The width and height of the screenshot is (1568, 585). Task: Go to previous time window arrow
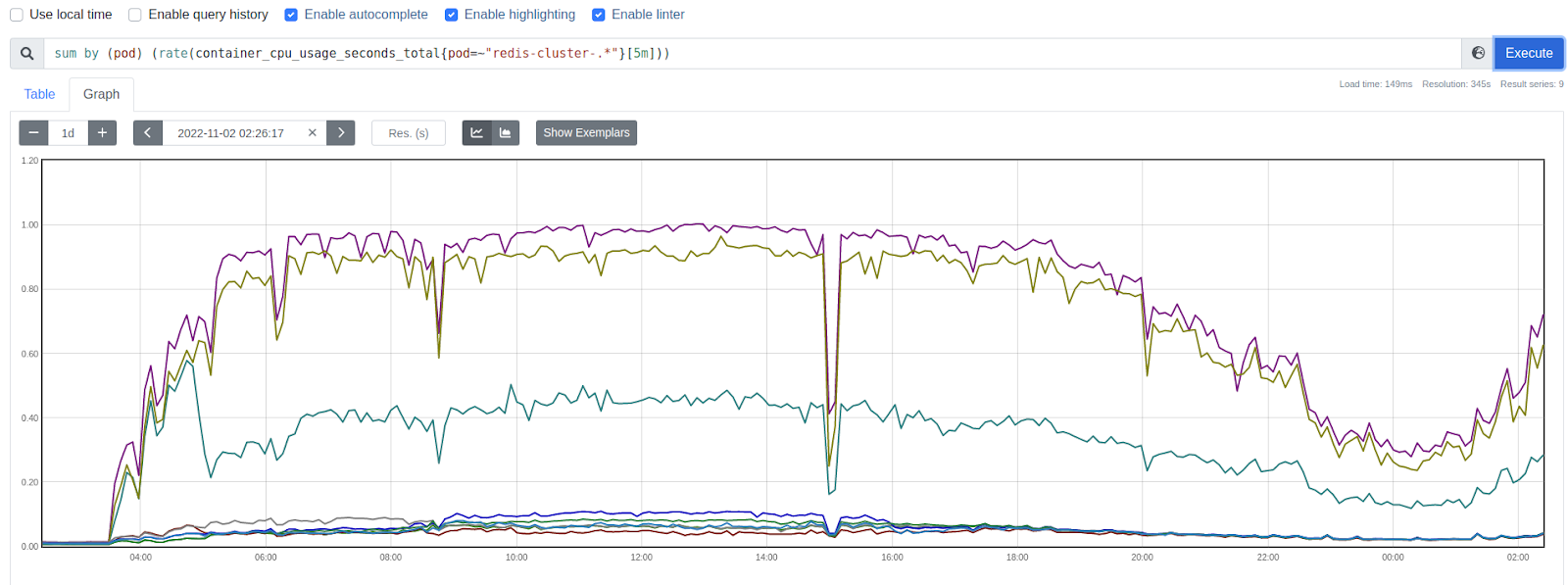(x=147, y=132)
